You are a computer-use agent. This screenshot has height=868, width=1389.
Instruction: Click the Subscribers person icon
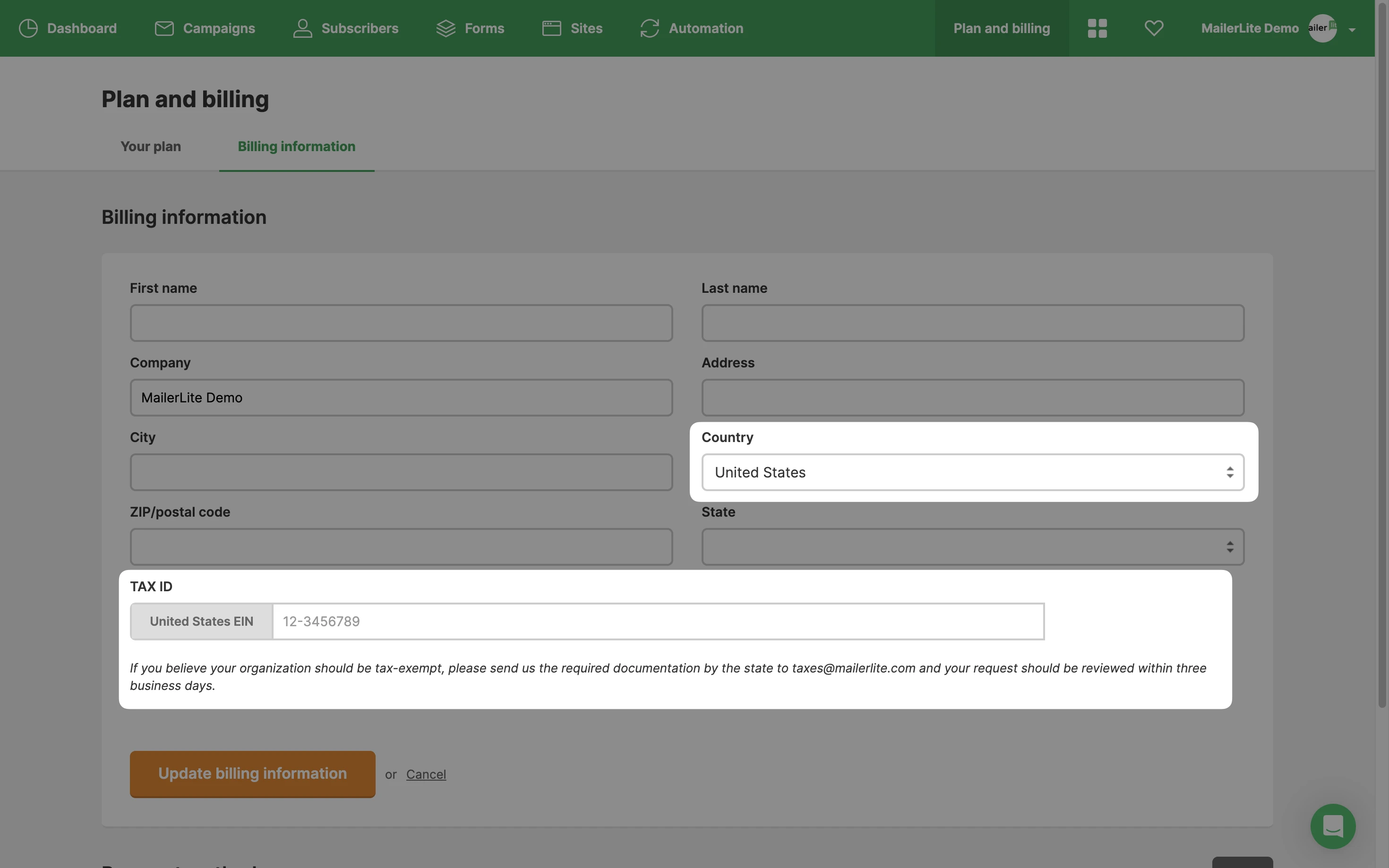pyautogui.click(x=303, y=28)
